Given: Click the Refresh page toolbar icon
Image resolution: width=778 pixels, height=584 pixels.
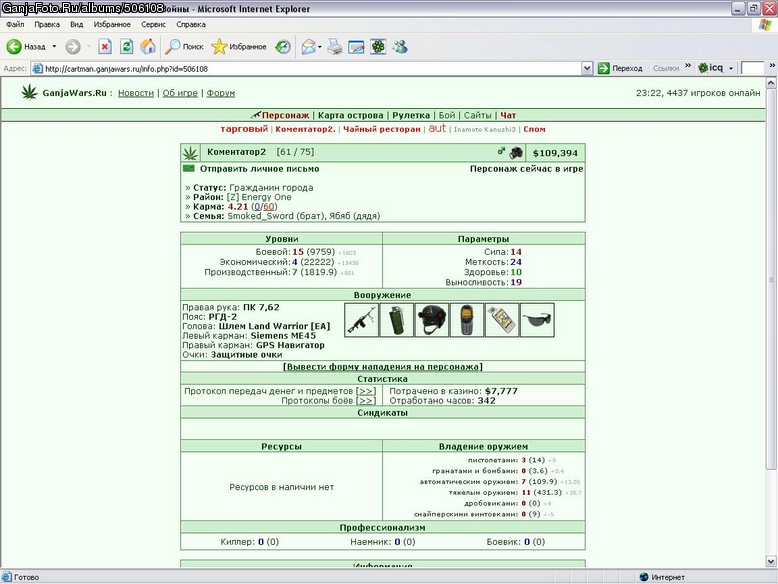Looking at the screenshot, I should tap(127, 47).
